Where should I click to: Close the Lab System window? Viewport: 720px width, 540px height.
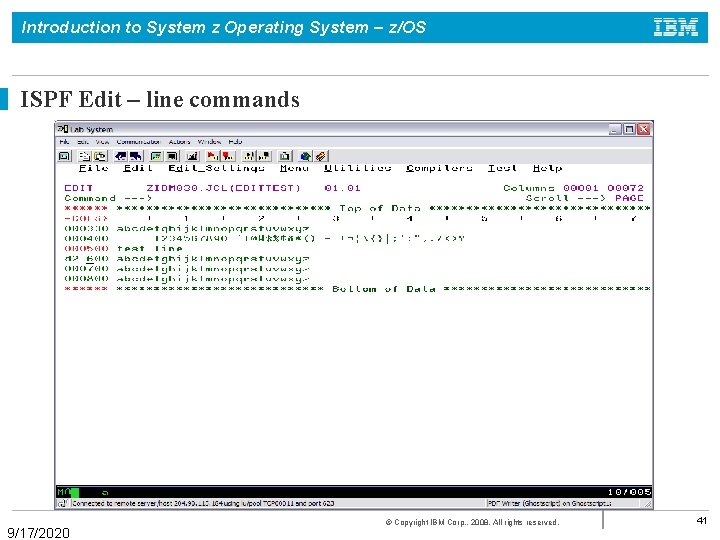(644, 129)
